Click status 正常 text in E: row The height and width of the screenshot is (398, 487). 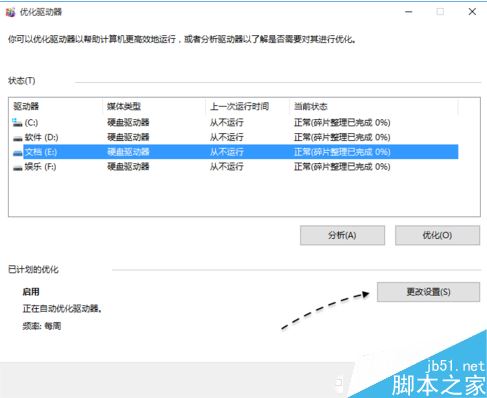[342, 152]
